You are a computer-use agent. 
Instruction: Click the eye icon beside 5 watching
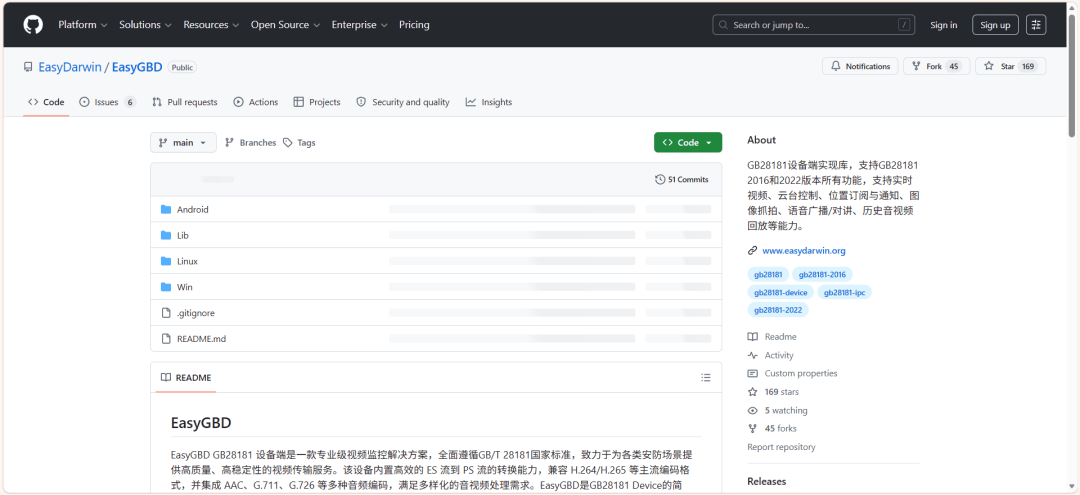tap(752, 410)
